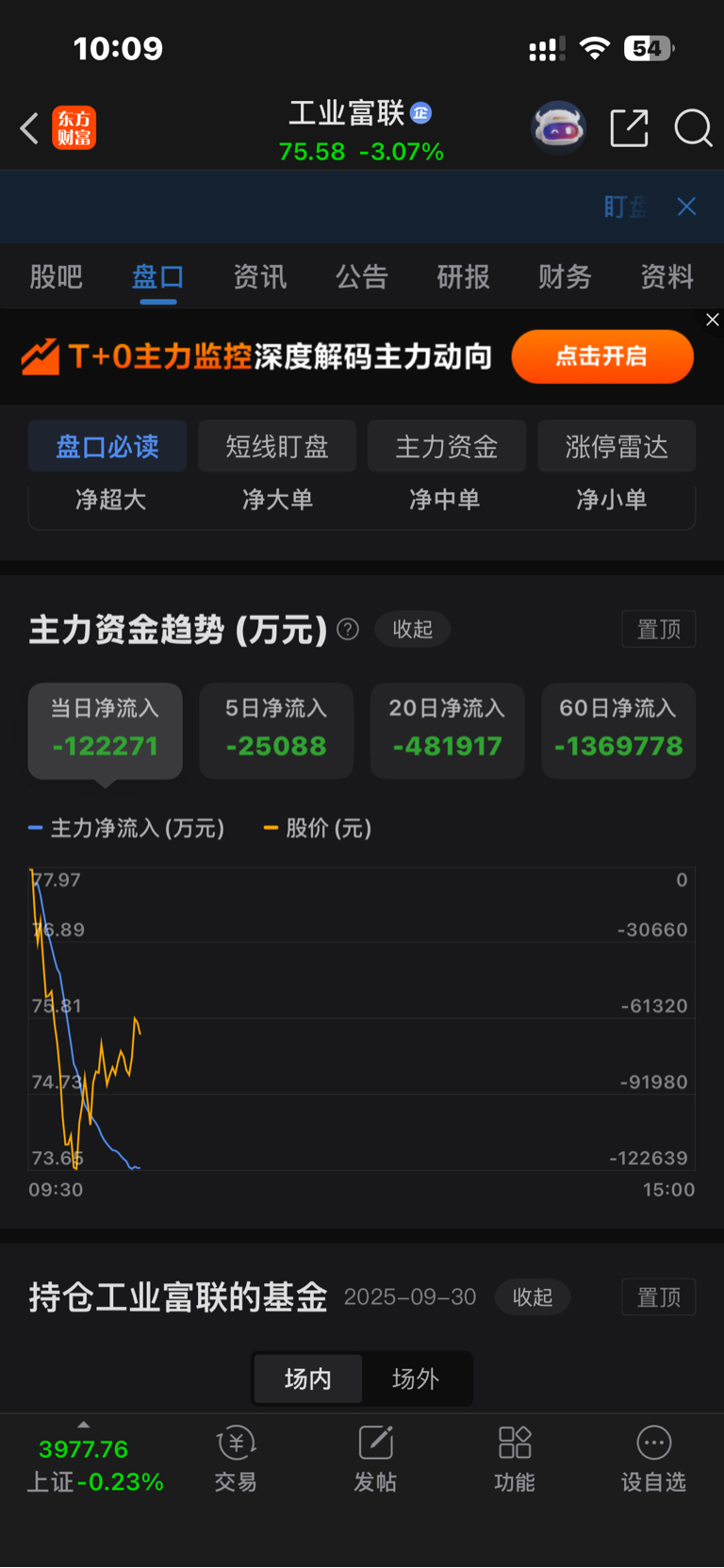Image resolution: width=724 pixels, height=1568 pixels.
Task: Select 5日净流入 card
Action: [276, 731]
